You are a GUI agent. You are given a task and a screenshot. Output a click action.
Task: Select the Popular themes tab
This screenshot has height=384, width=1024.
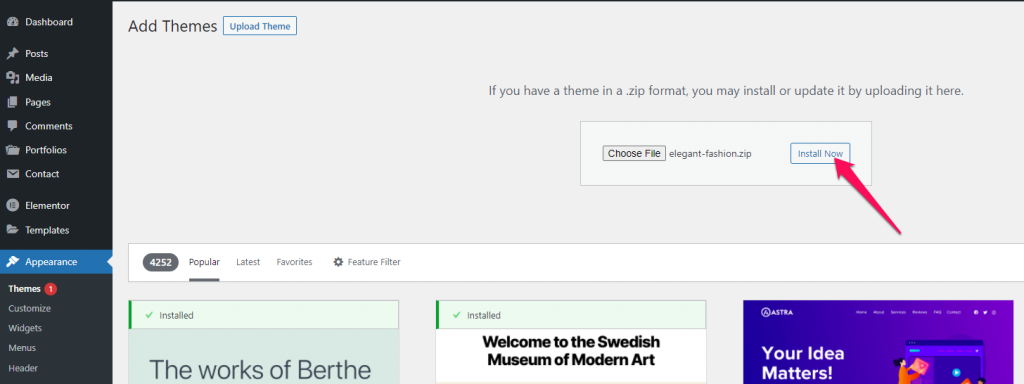pyautogui.click(x=204, y=262)
